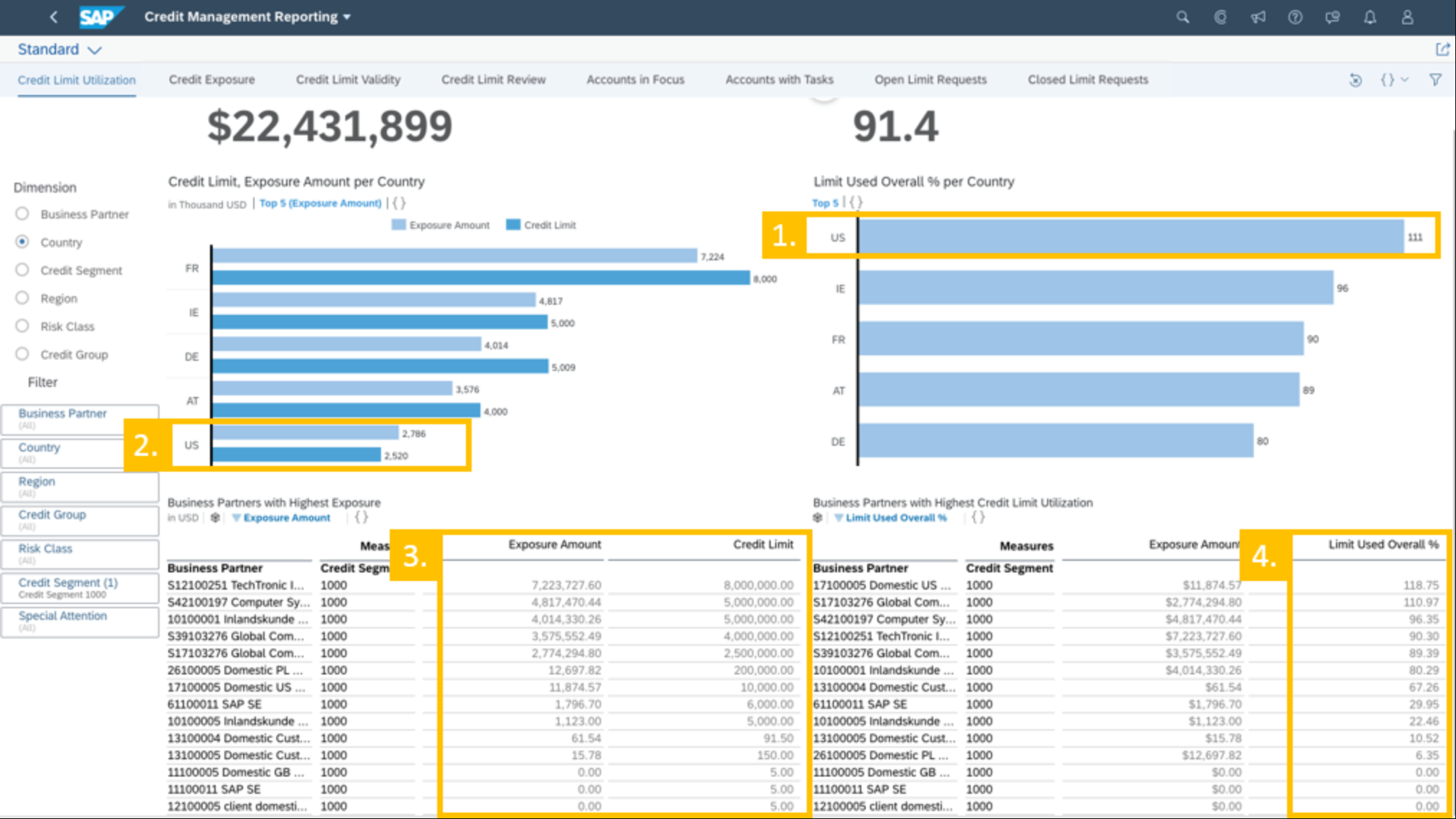The height and width of the screenshot is (819, 1456).
Task: Switch to Credit Exposure tab
Action: point(212,79)
